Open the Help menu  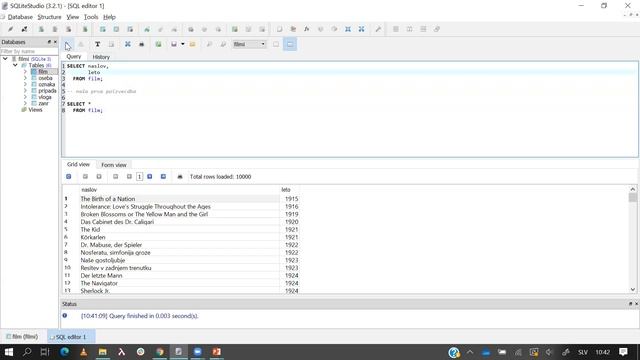(x=109, y=17)
